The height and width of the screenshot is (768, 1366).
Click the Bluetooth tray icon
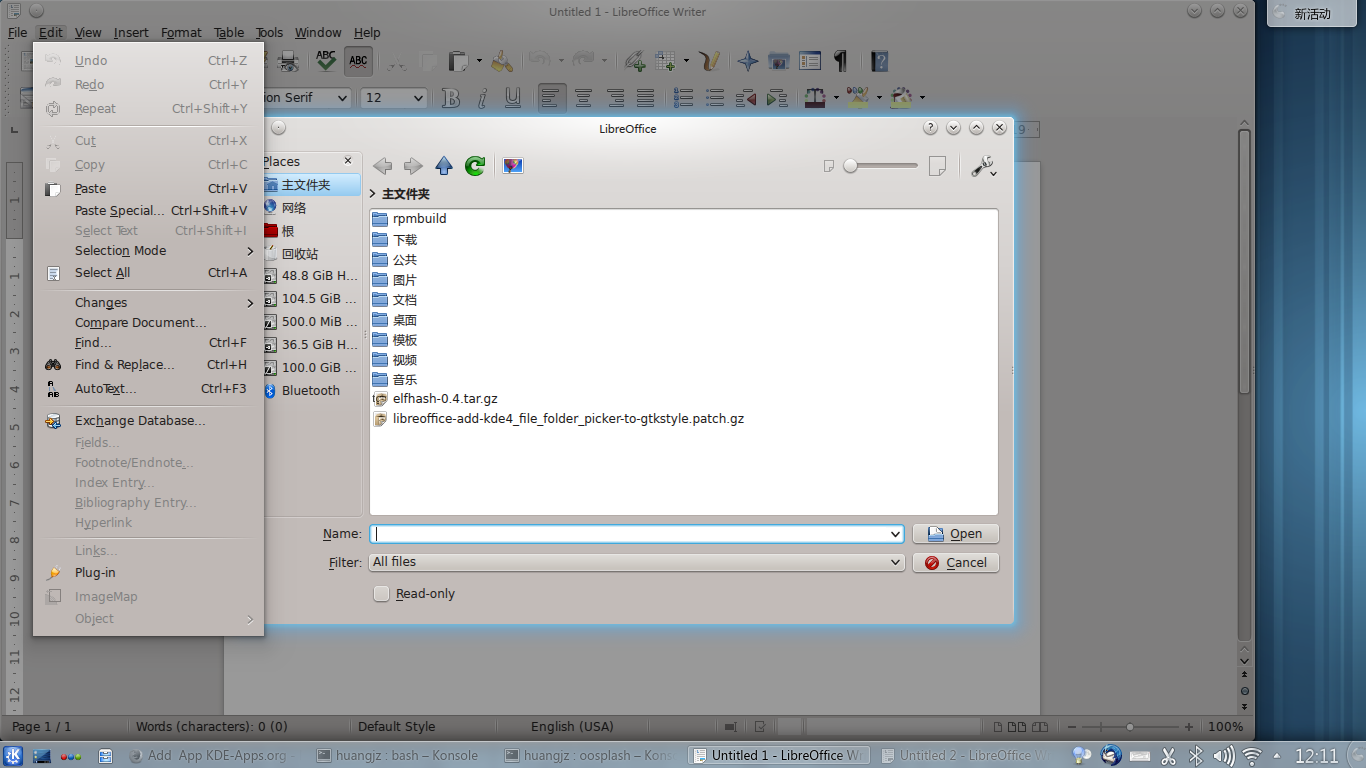coord(1195,755)
